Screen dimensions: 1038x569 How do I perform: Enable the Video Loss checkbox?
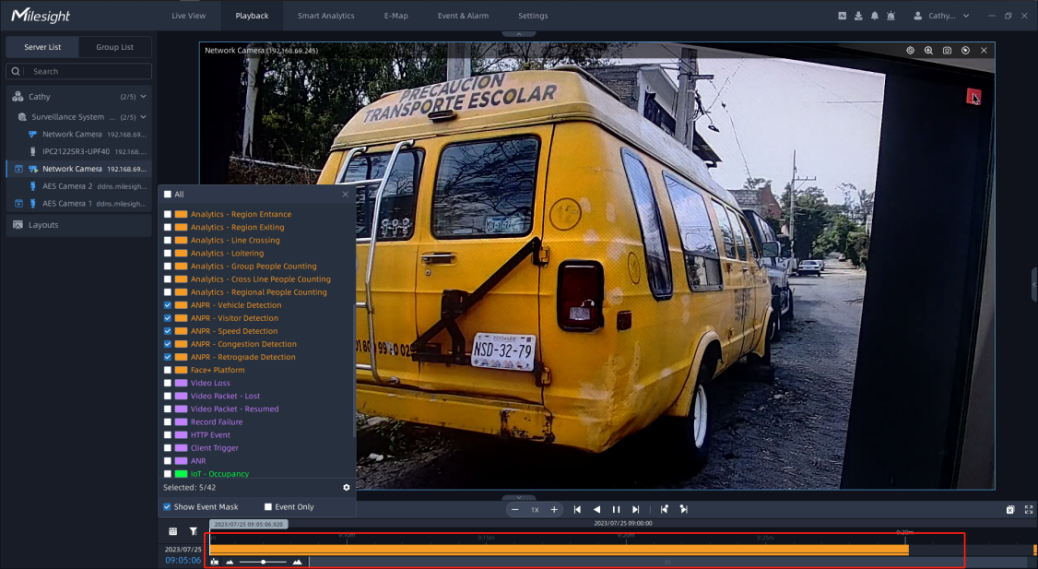(x=167, y=383)
